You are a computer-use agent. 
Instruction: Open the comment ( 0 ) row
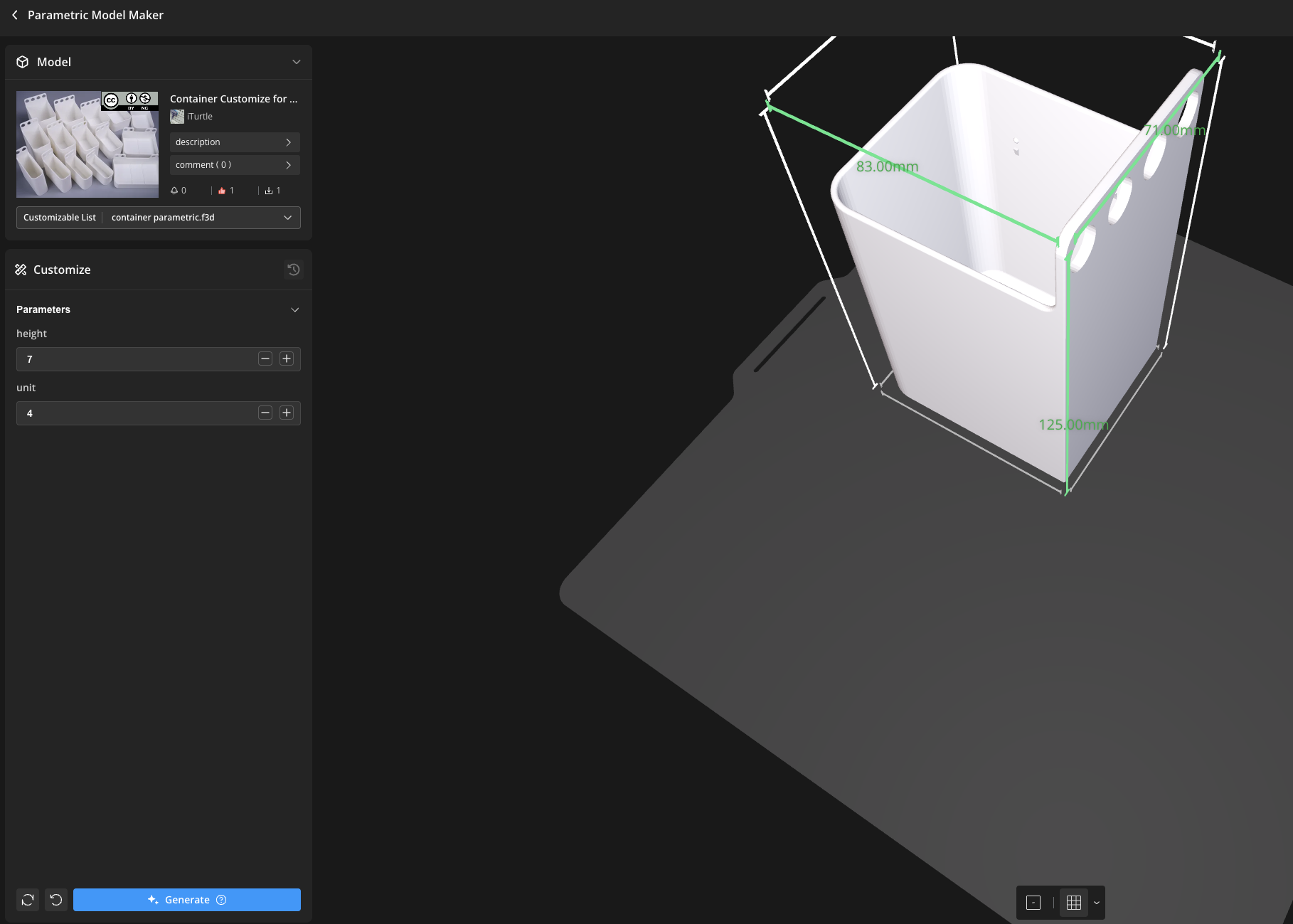(x=235, y=165)
